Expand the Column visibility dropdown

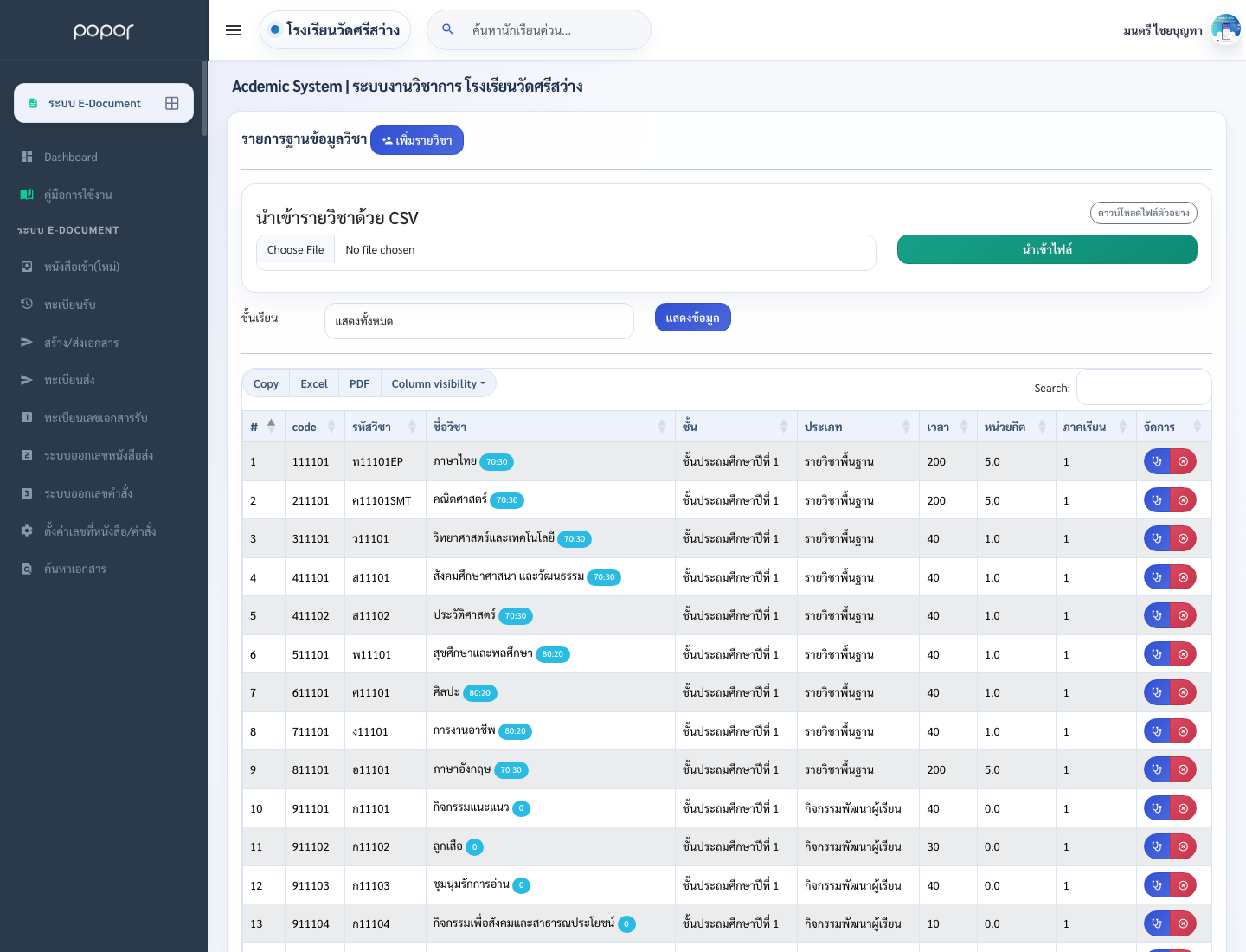438,383
